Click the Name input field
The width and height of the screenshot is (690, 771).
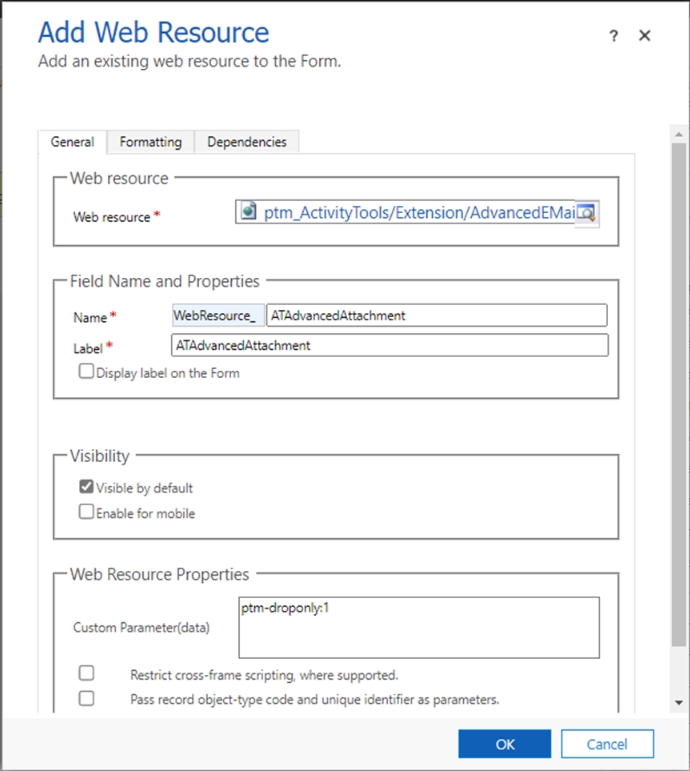click(x=437, y=315)
